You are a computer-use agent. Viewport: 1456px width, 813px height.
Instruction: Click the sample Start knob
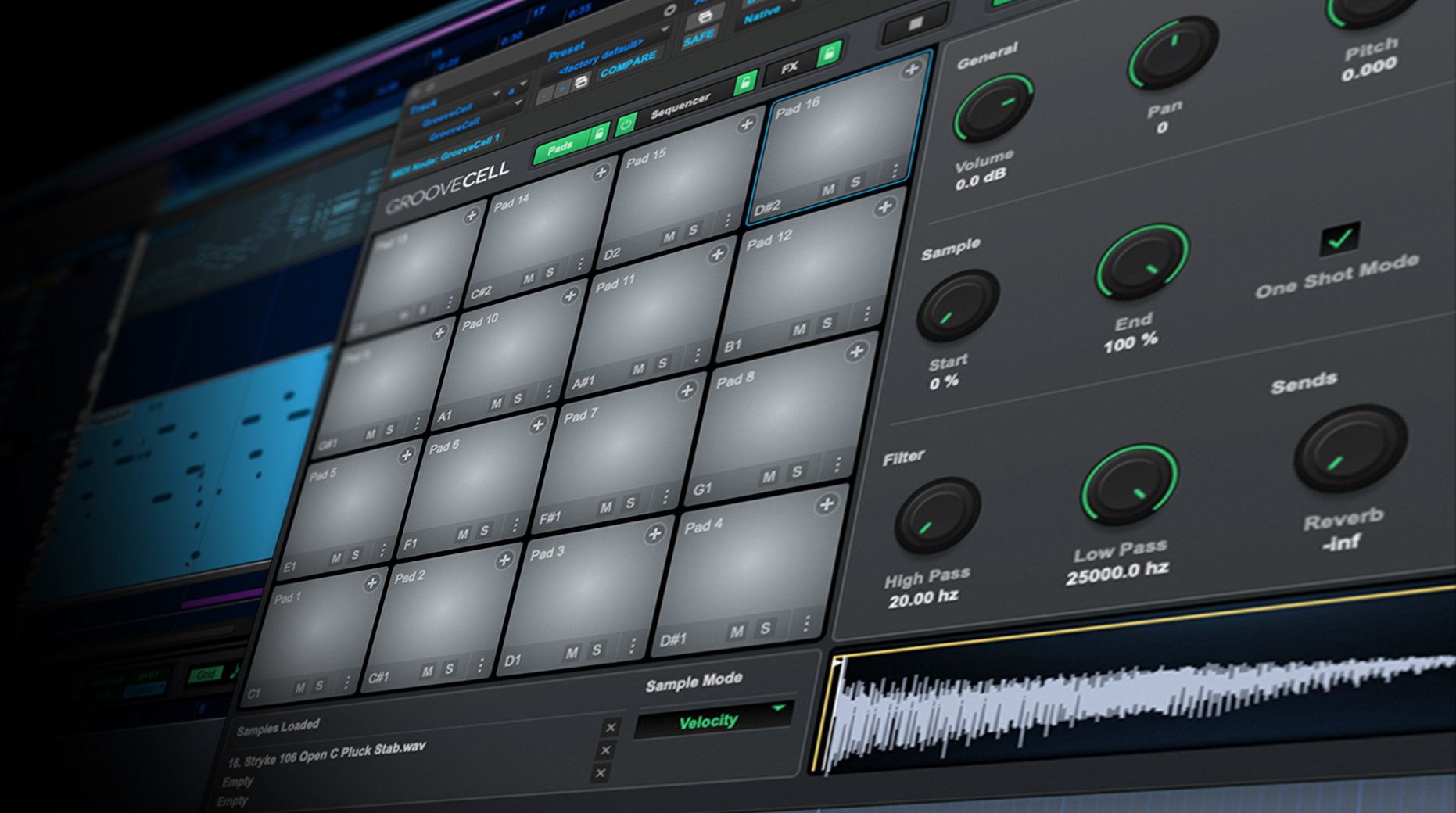[958, 306]
